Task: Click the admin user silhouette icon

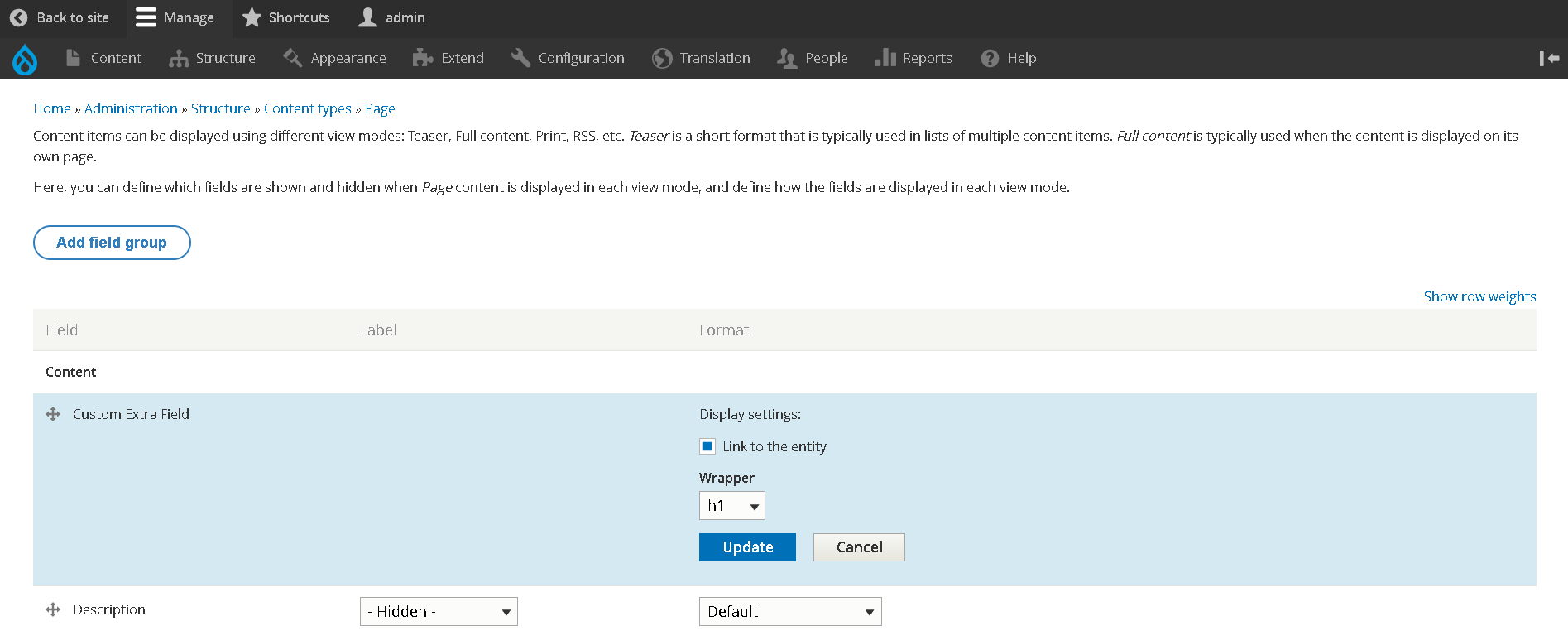Action: click(x=368, y=17)
